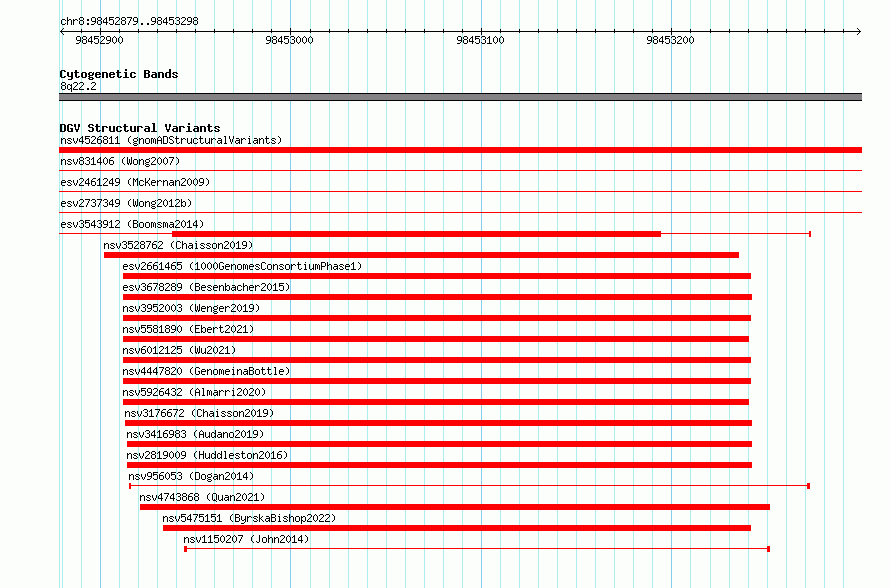The image size is (890, 588).
Task: Click the red bar under esv3543912 Boomsma2014
Action: (416, 234)
